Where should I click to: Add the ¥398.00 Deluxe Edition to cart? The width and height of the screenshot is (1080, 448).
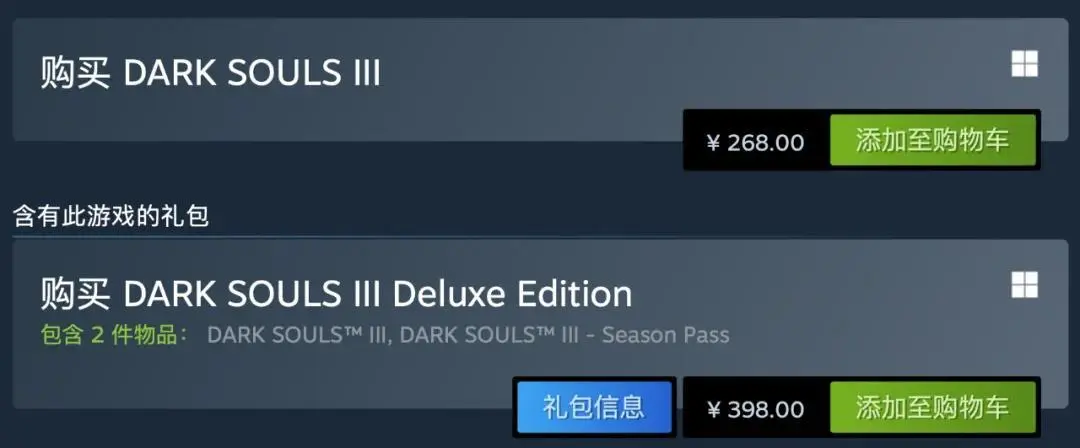(x=933, y=407)
